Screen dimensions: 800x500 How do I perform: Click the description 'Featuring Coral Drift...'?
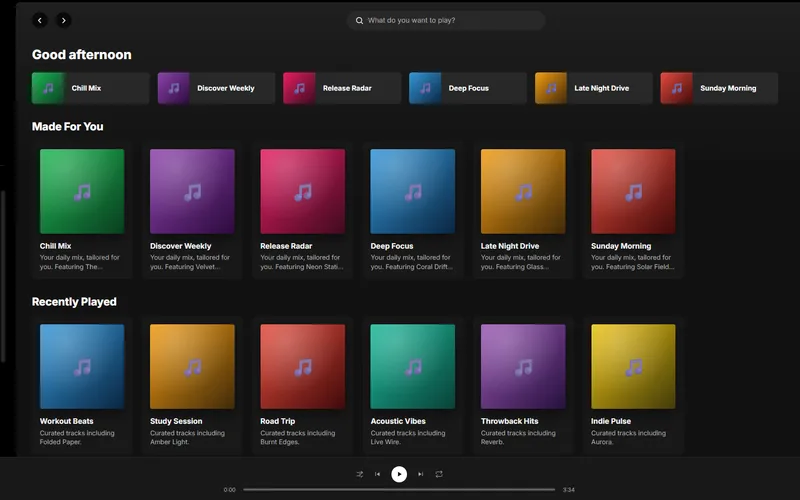(411, 262)
